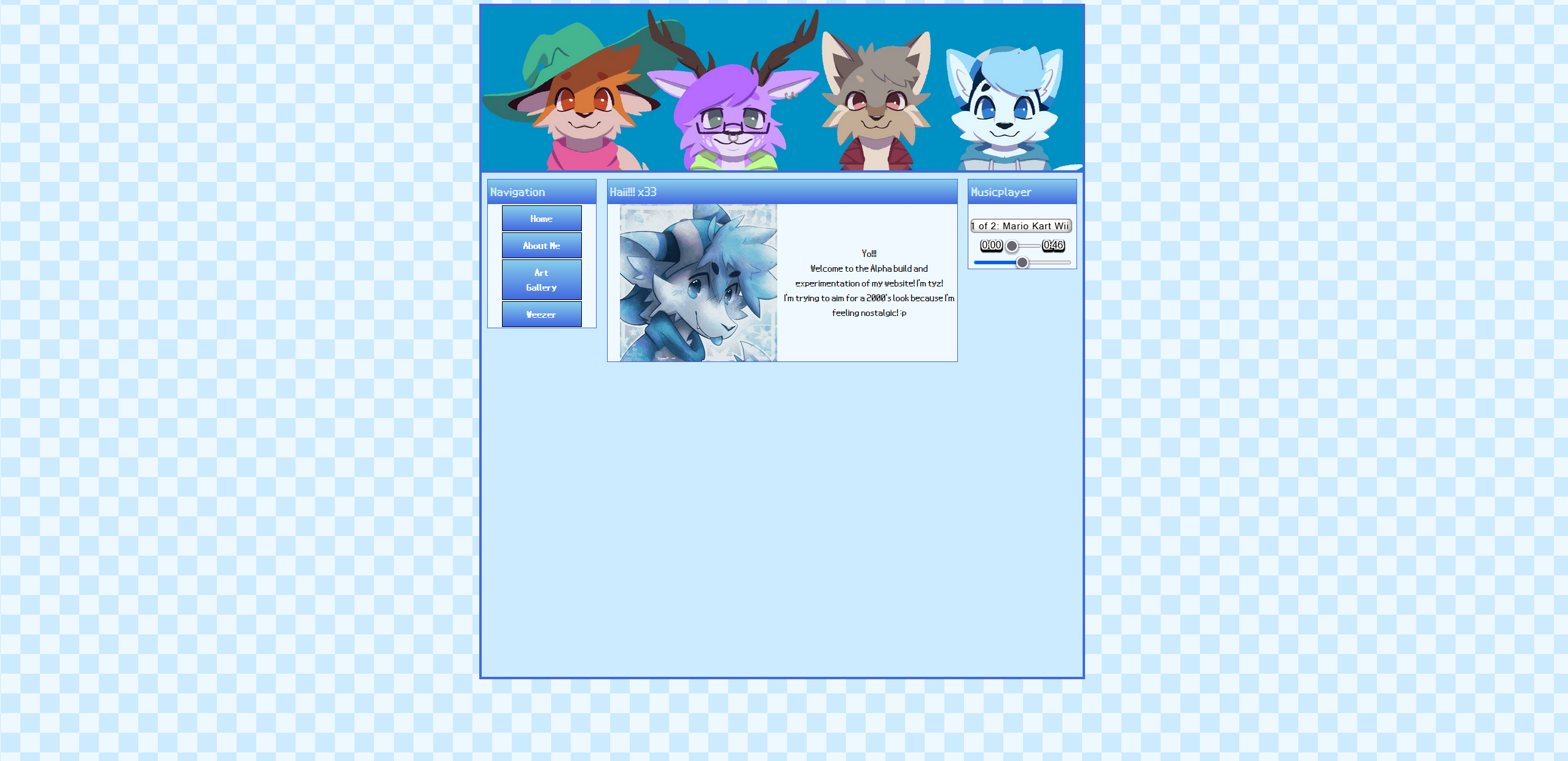Click the song seek slider knob
Screen dimensions: 1568x761
click(1012, 246)
